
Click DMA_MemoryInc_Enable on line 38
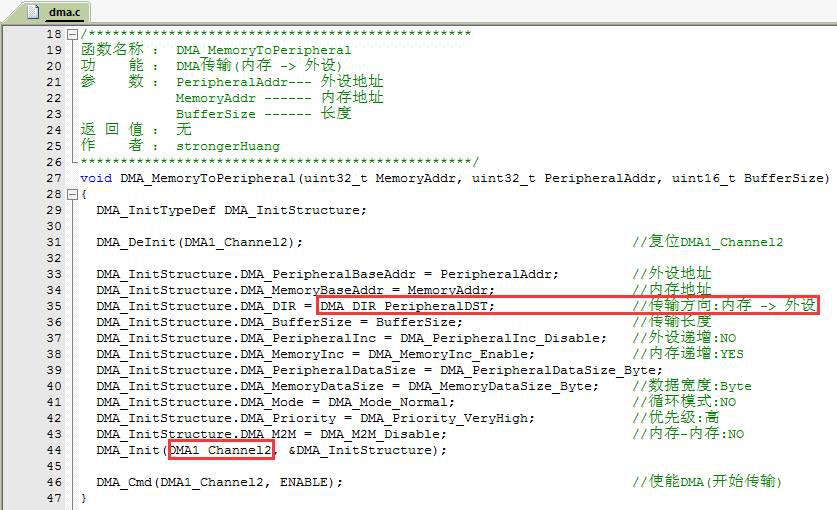click(x=451, y=354)
